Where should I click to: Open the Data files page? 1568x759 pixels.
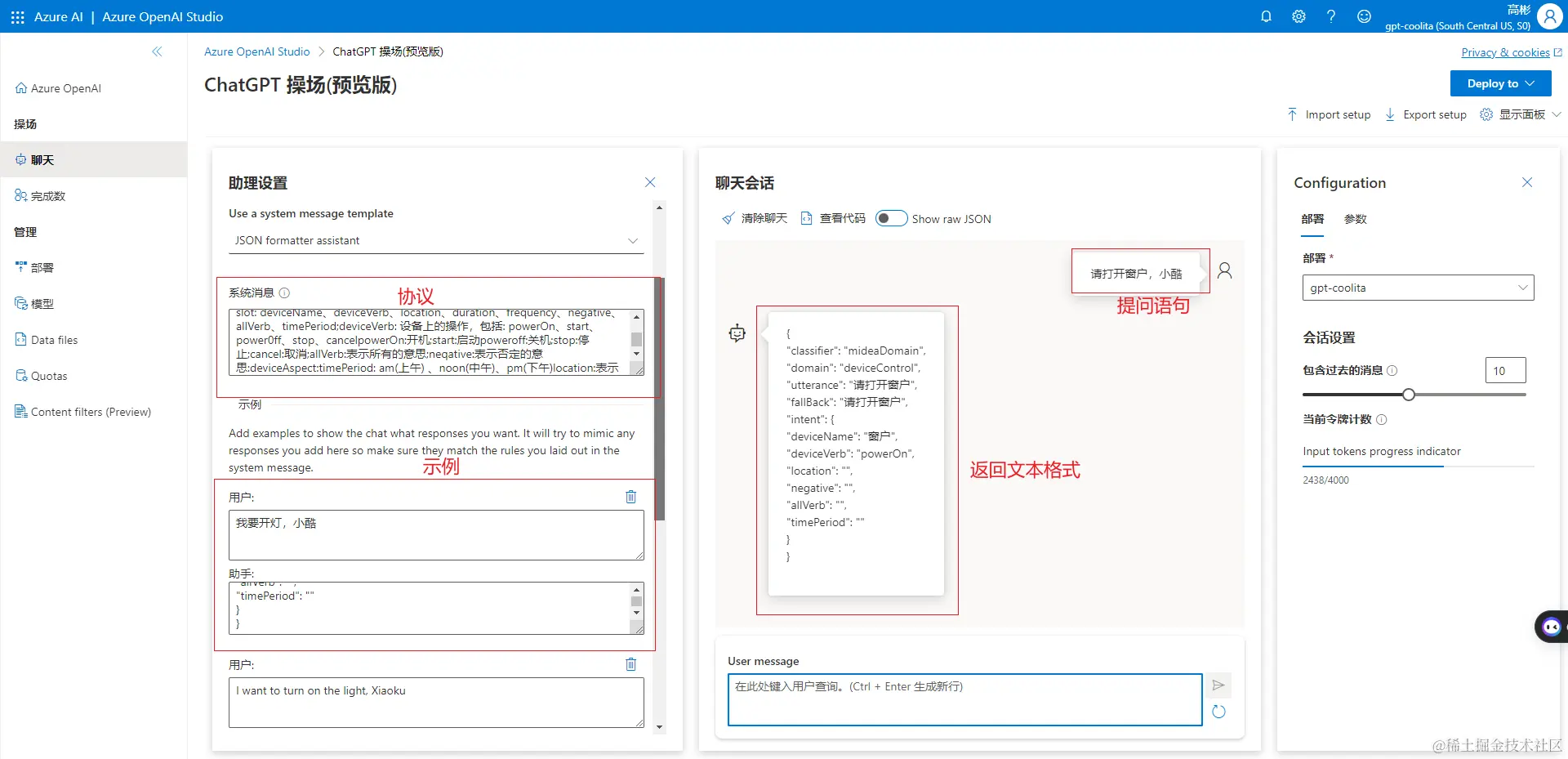(x=47, y=340)
